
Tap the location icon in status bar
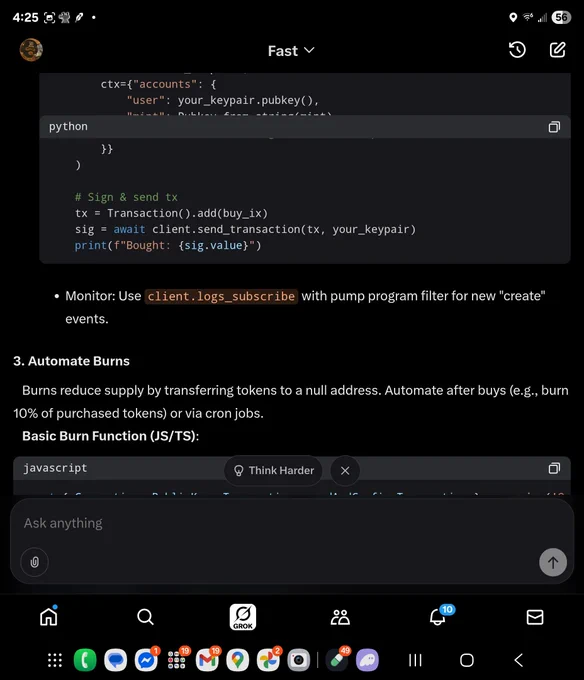point(513,17)
